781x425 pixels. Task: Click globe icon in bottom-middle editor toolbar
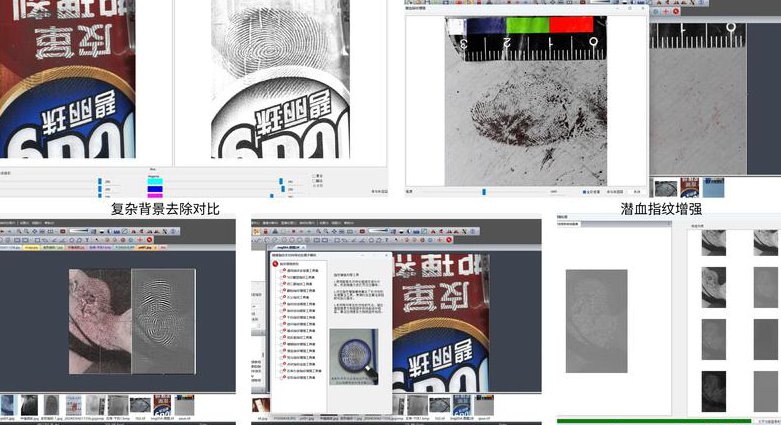(x=472, y=231)
